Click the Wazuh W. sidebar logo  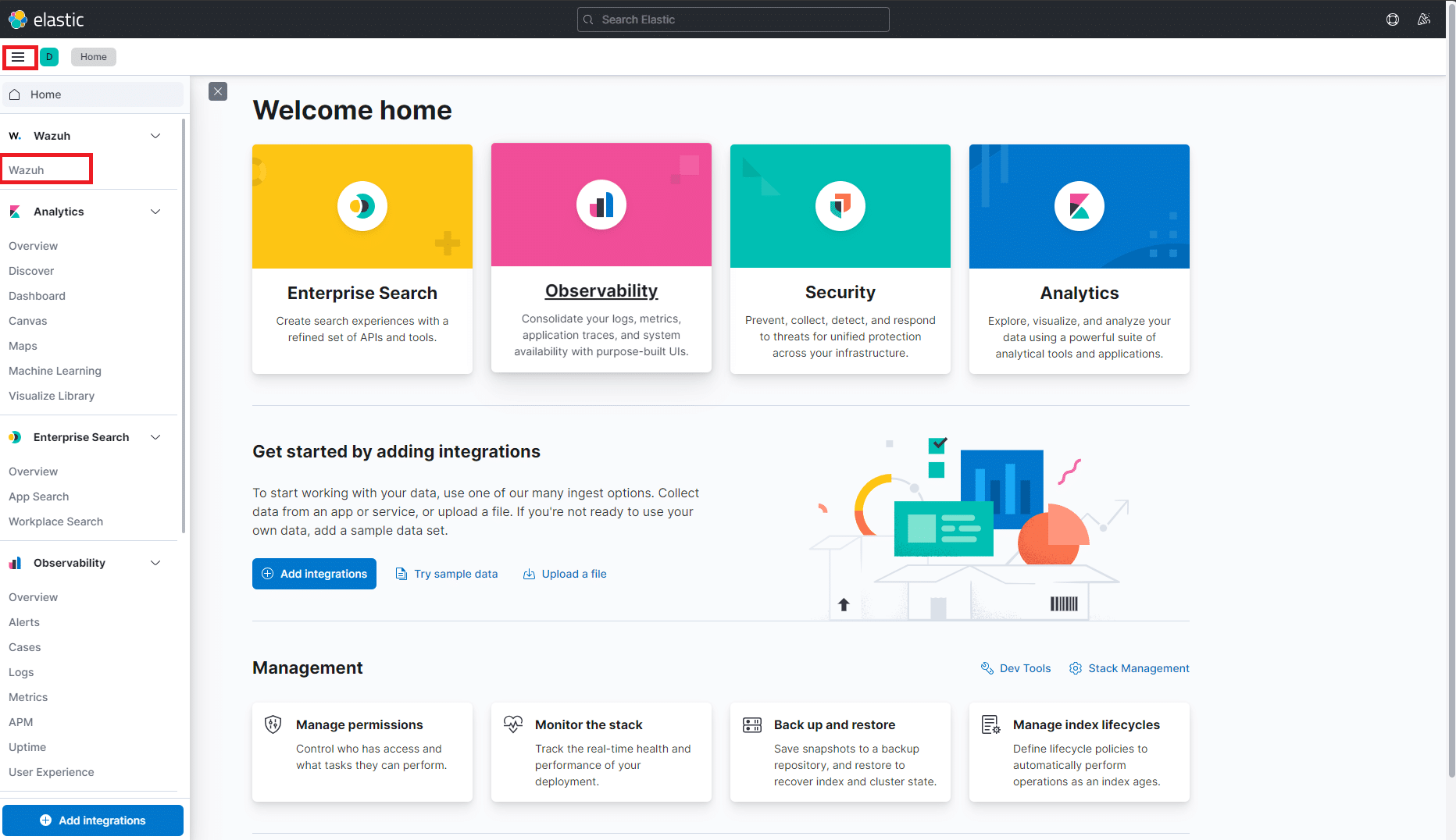click(x=15, y=136)
